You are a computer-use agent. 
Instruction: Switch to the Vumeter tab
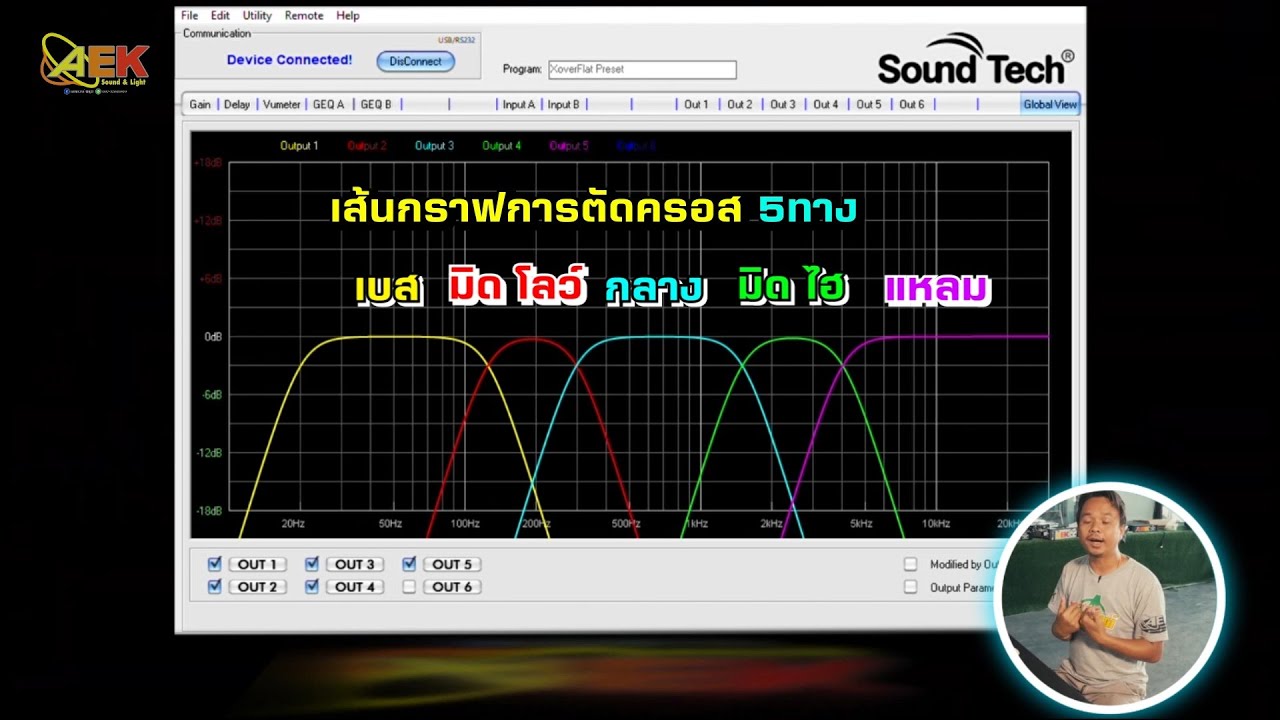[282, 104]
